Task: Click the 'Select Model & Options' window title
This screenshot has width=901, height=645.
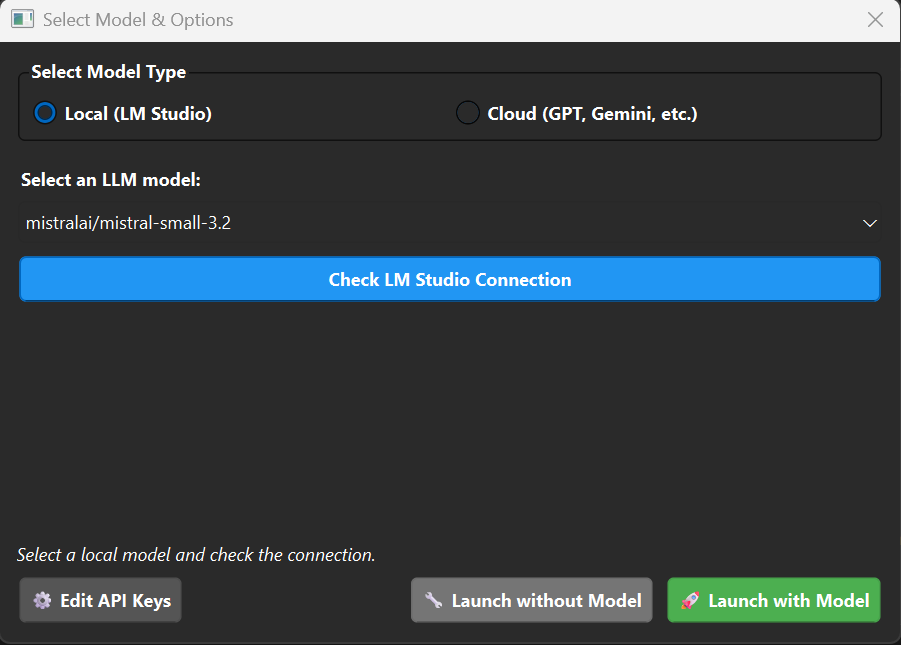Action: pyautogui.click(x=138, y=20)
